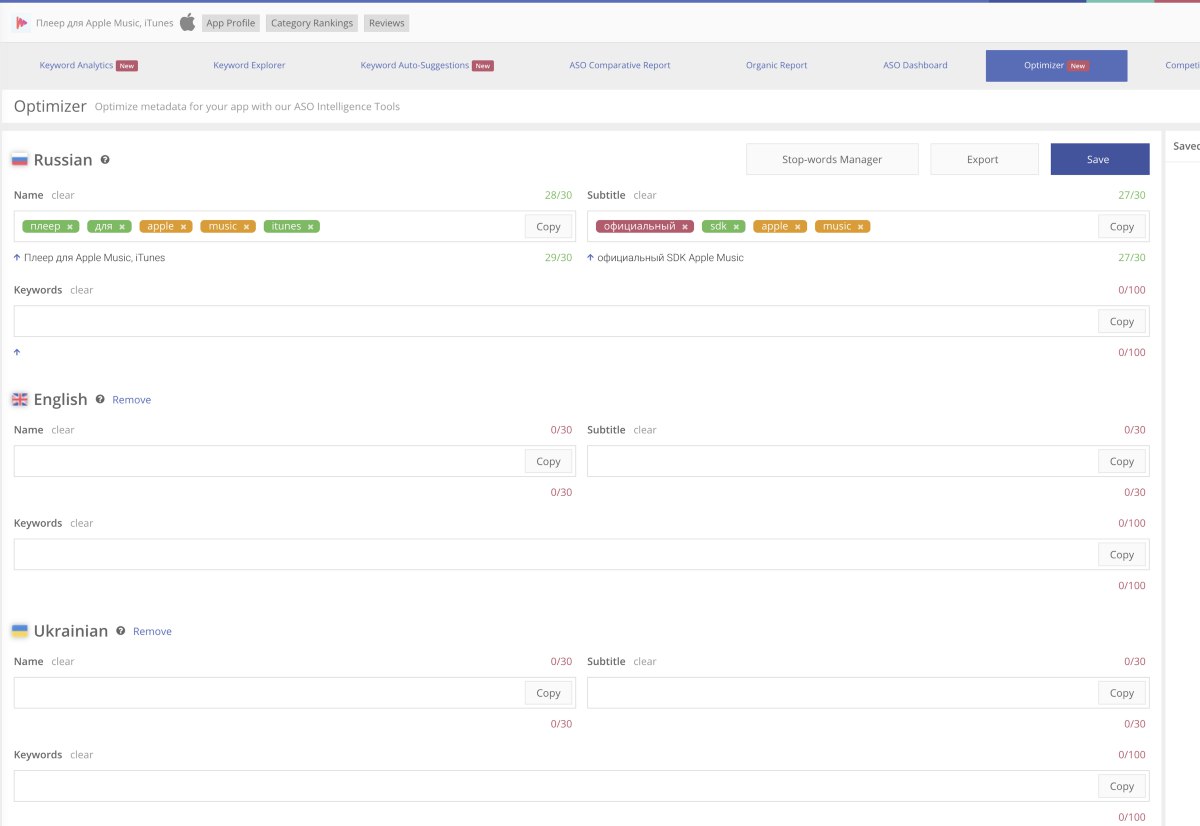Clear the English Name field
The image size is (1200, 826).
[63, 430]
